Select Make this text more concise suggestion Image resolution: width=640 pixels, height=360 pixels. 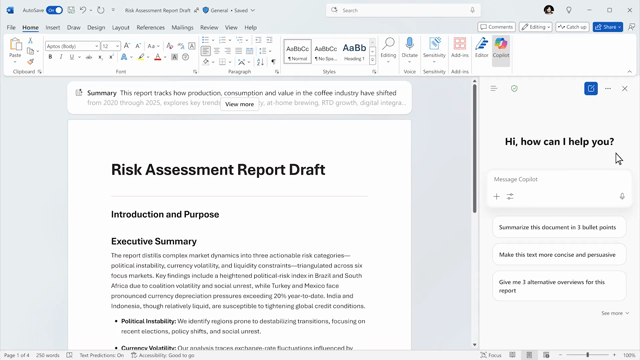(x=559, y=255)
